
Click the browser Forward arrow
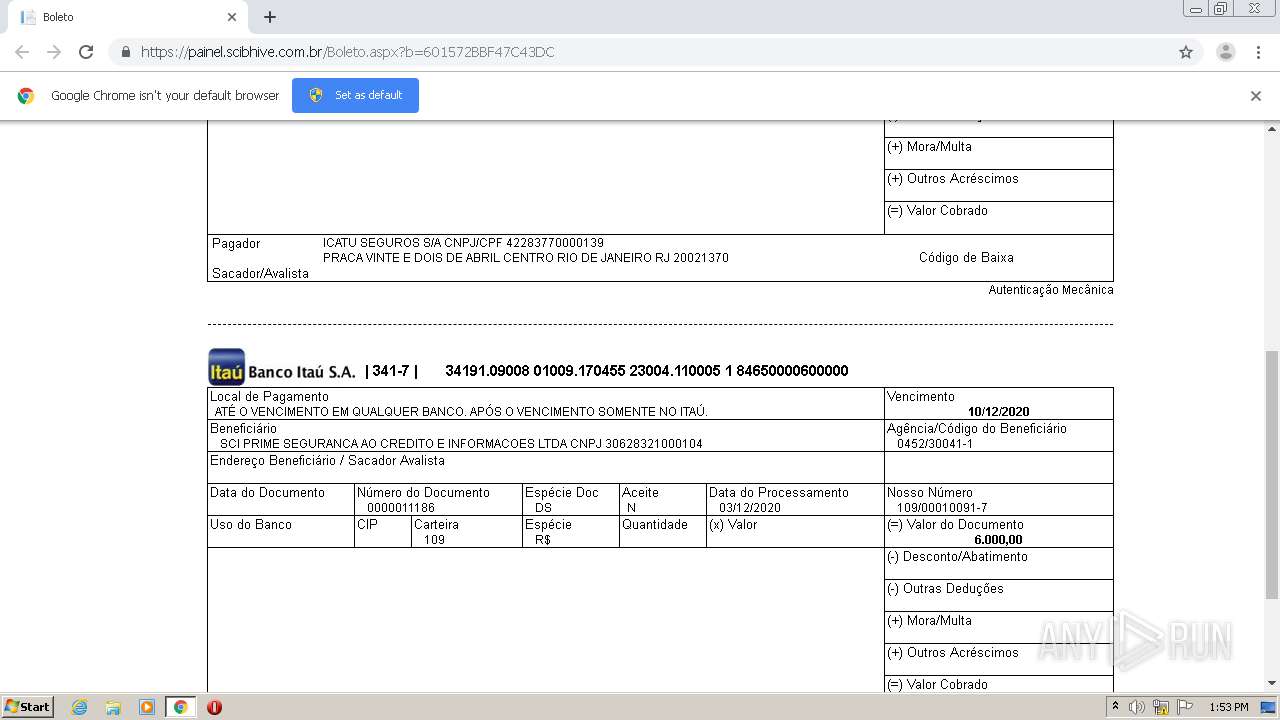click(x=54, y=52)
